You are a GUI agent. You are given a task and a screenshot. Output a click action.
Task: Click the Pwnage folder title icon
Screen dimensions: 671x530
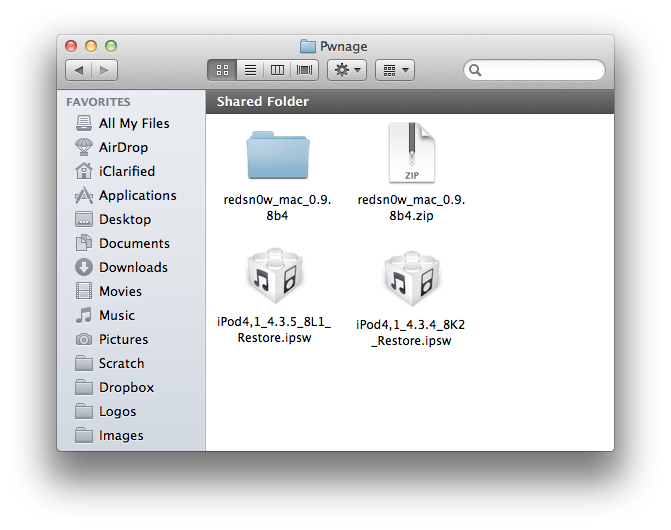(x=307, y=46)
